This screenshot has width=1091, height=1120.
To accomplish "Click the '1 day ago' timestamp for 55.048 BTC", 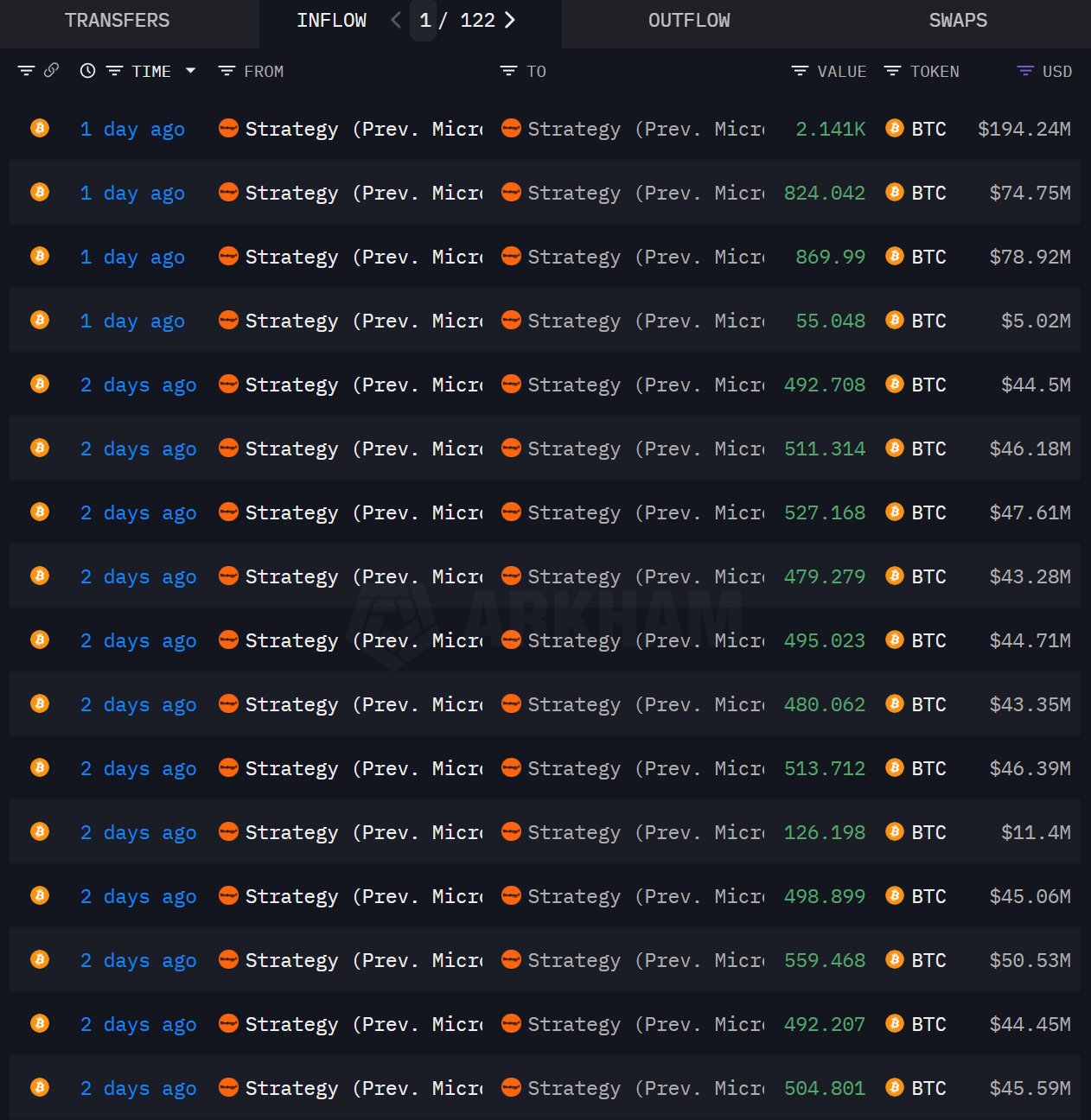I will click(132, 321).
